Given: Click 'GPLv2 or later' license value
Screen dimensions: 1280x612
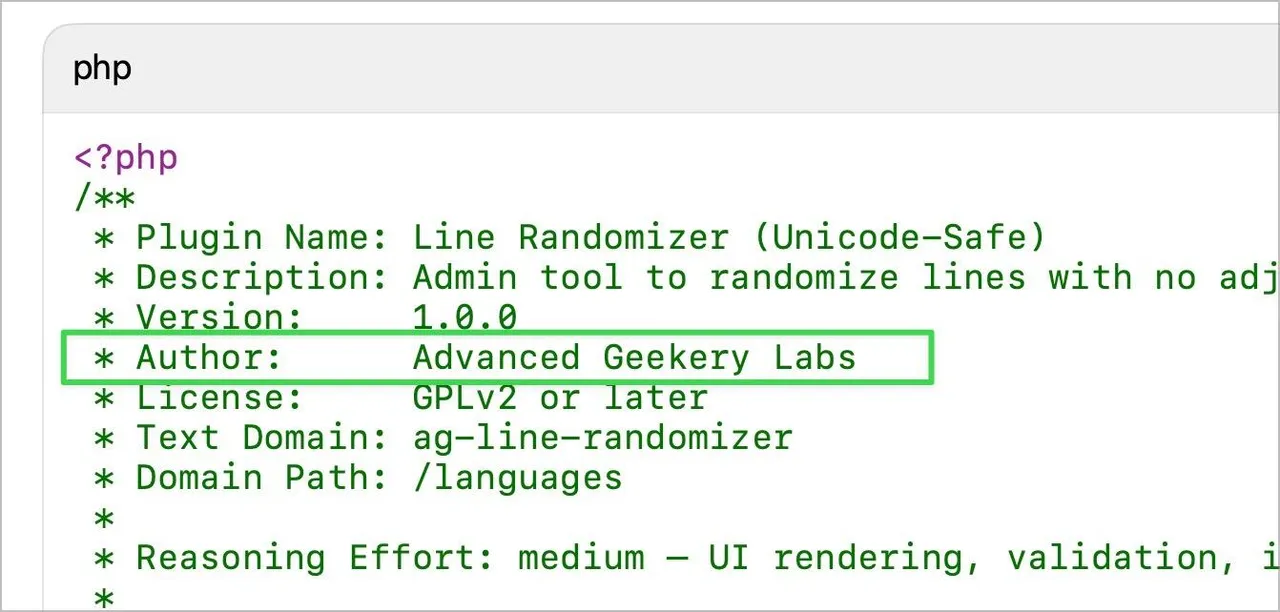Looking at the screenshot, I should click(560, 398).
